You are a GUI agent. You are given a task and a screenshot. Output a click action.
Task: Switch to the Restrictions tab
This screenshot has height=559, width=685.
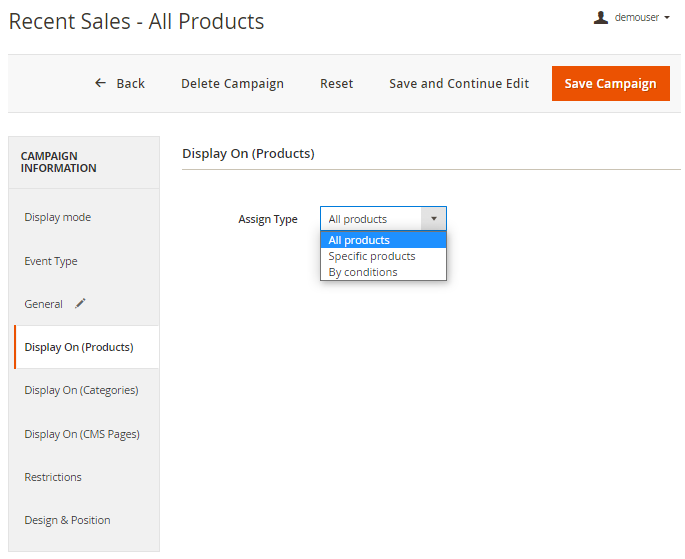pos(53,477)
